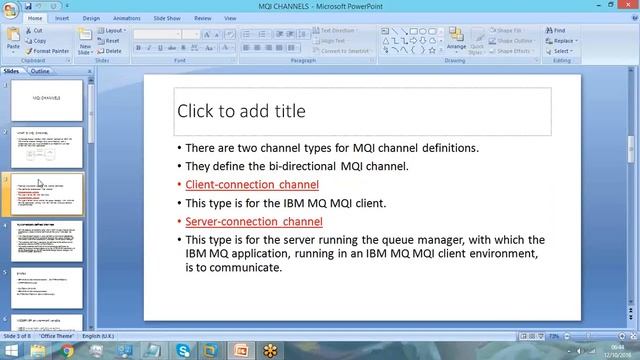Image resolution: width=640 pixels, height=360 pixels.
Task: Fit slide to current window
Action: click(x=633, y=336)
